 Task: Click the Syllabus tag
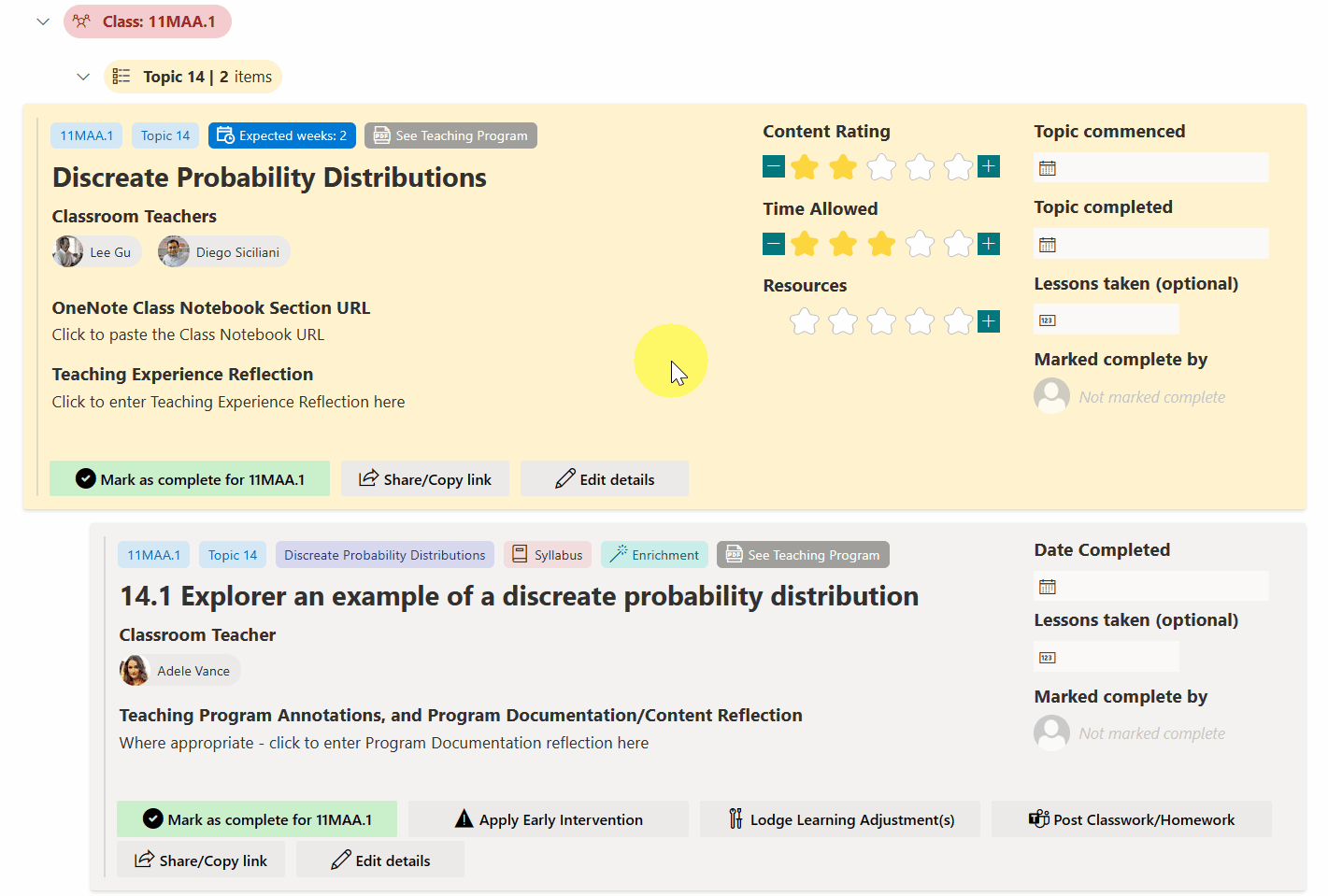548,555
